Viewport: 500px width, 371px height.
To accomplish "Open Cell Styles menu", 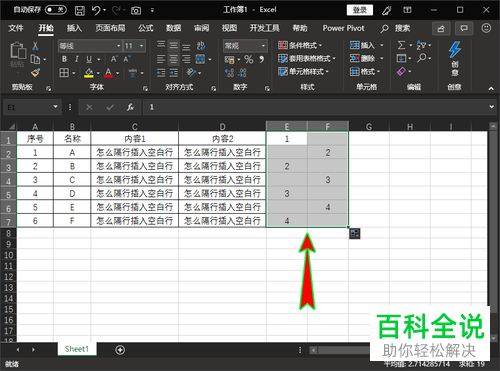I will (x=303, y=72).
